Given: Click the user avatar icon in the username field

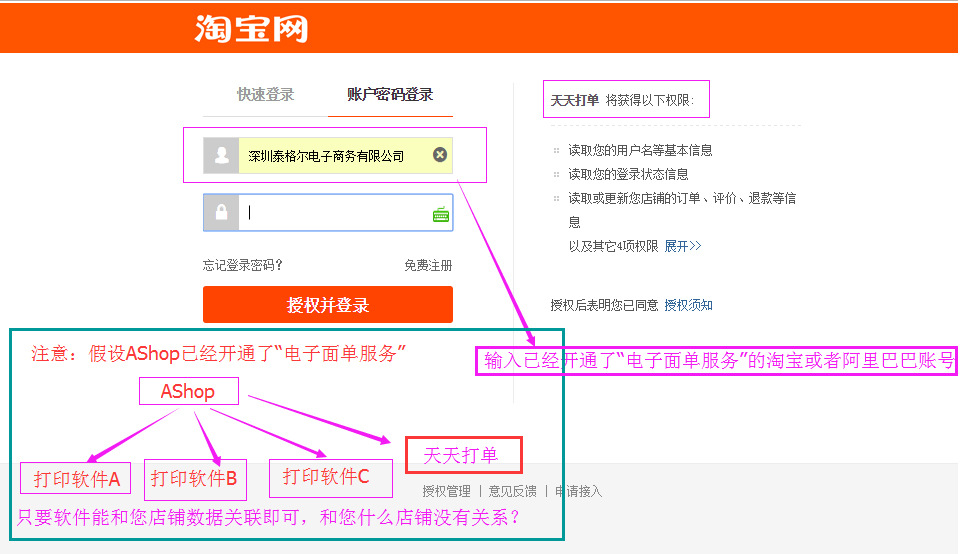Looking at the screenshot, I should 220,156.
